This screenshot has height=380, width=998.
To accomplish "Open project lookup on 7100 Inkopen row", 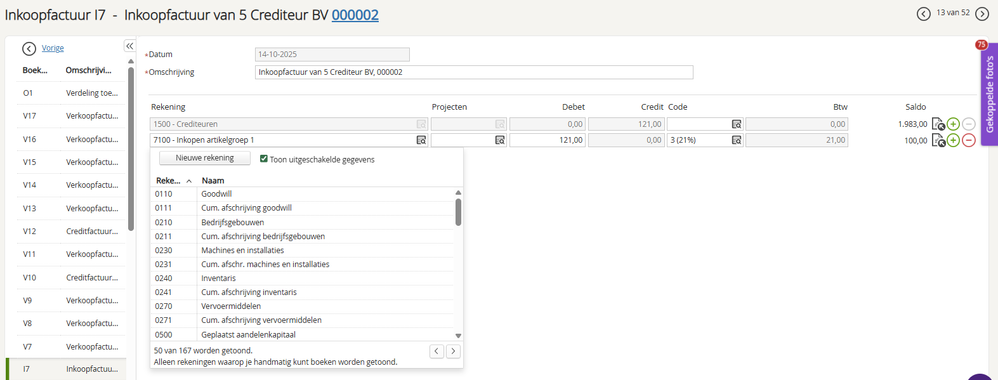I will click(x=500, y=141).
